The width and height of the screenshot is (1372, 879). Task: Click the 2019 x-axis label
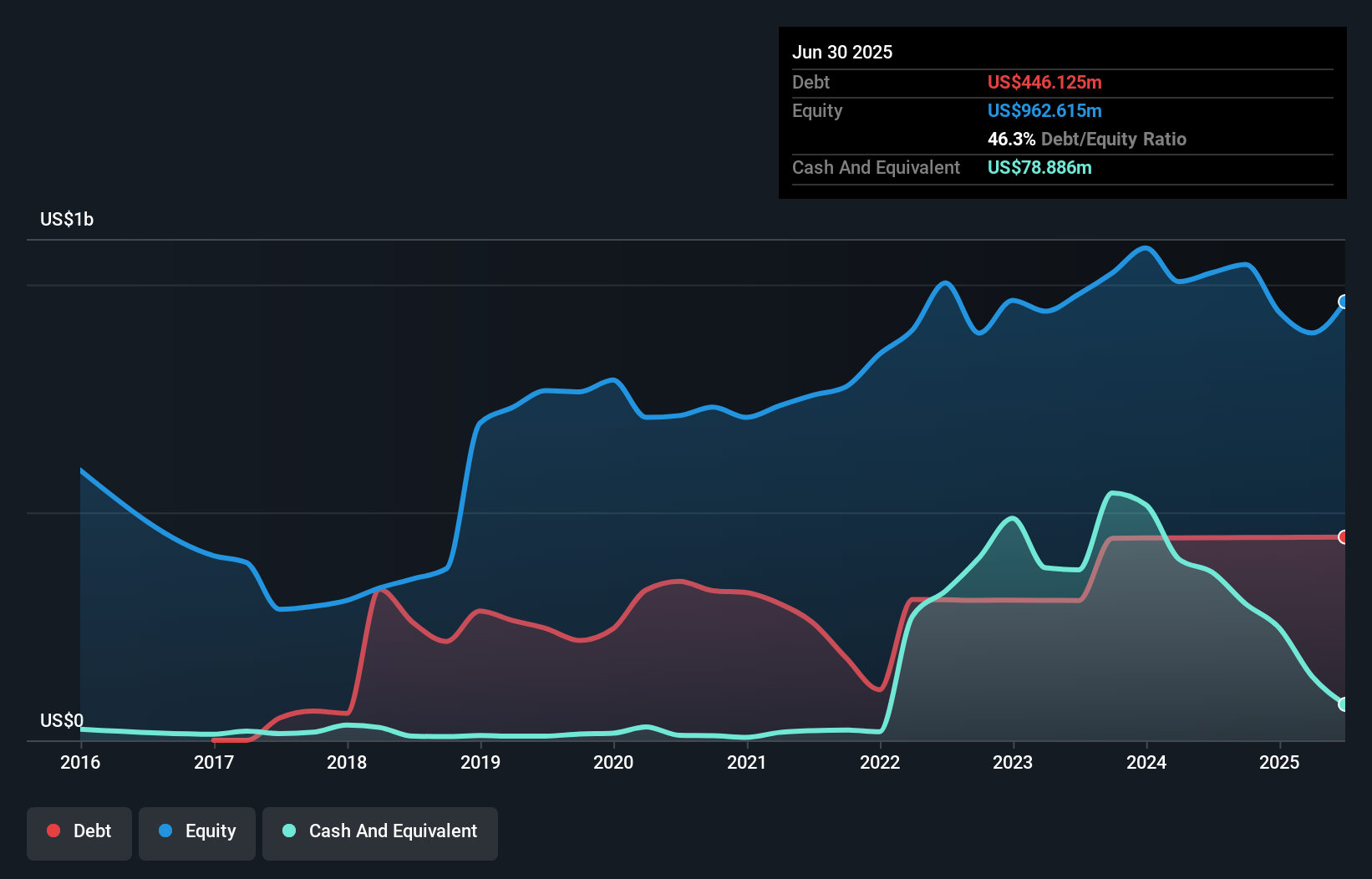pyautogui.click(x=480, y=762)
